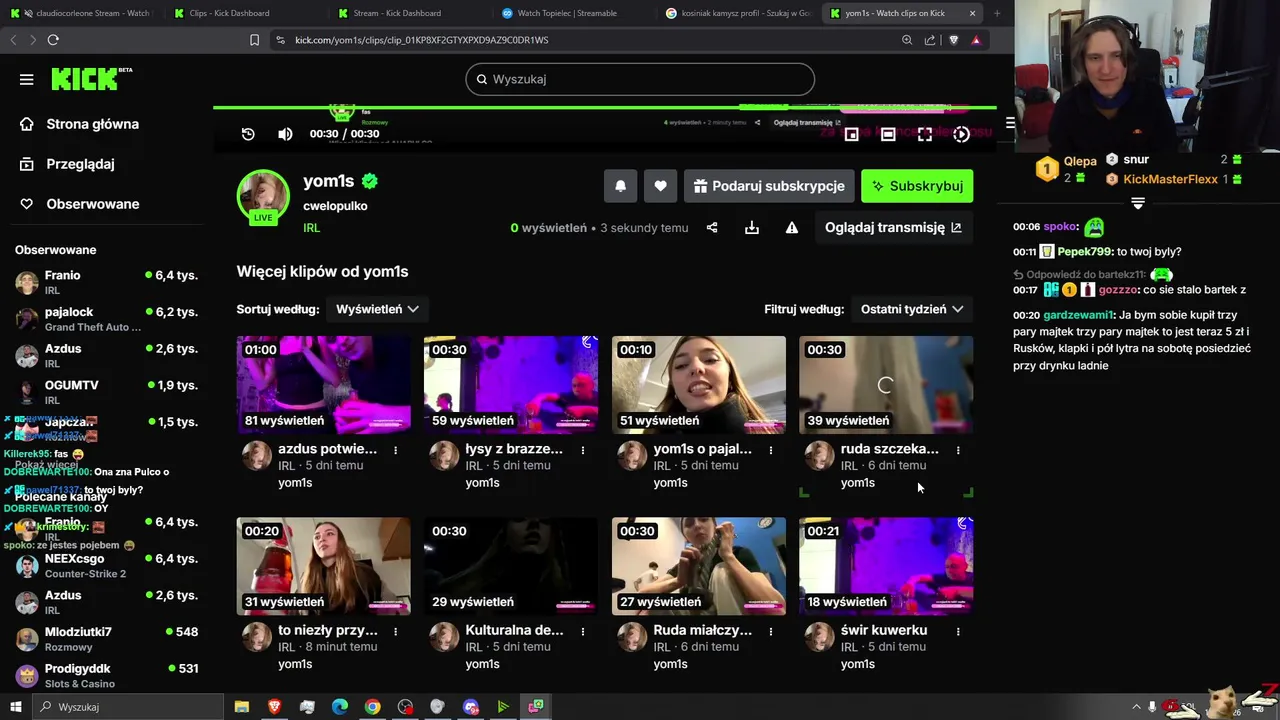Open the azdus potwie... clip thumbnail
The height and width of the screenshot is (720, 1280).
[x=323, y=385]
